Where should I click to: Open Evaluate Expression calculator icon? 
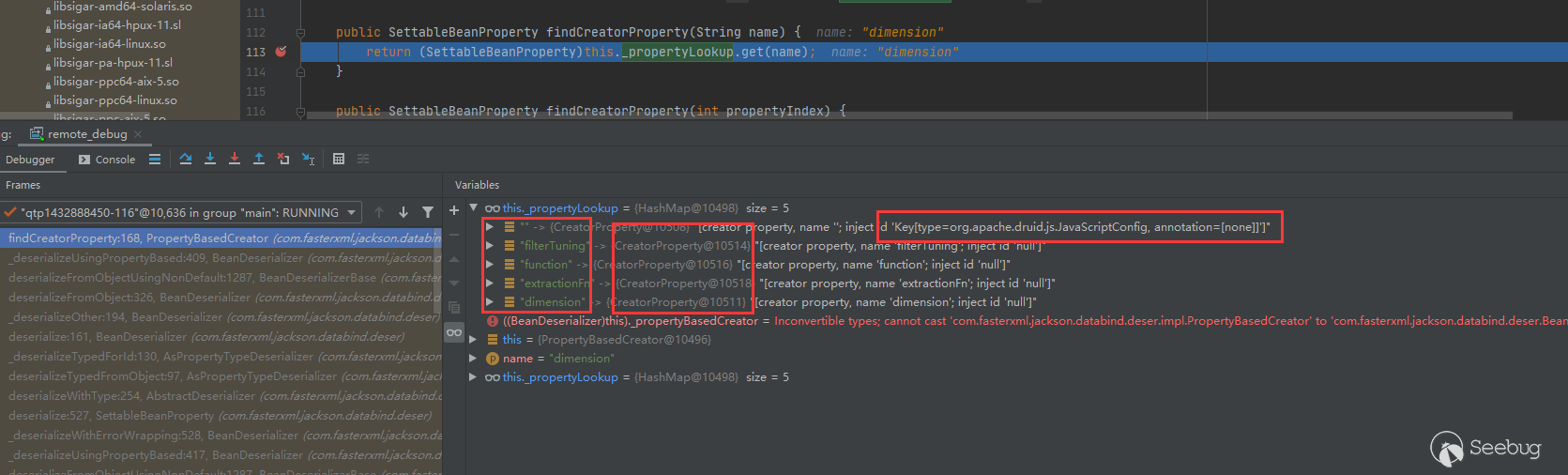click(x=339, y=160)
